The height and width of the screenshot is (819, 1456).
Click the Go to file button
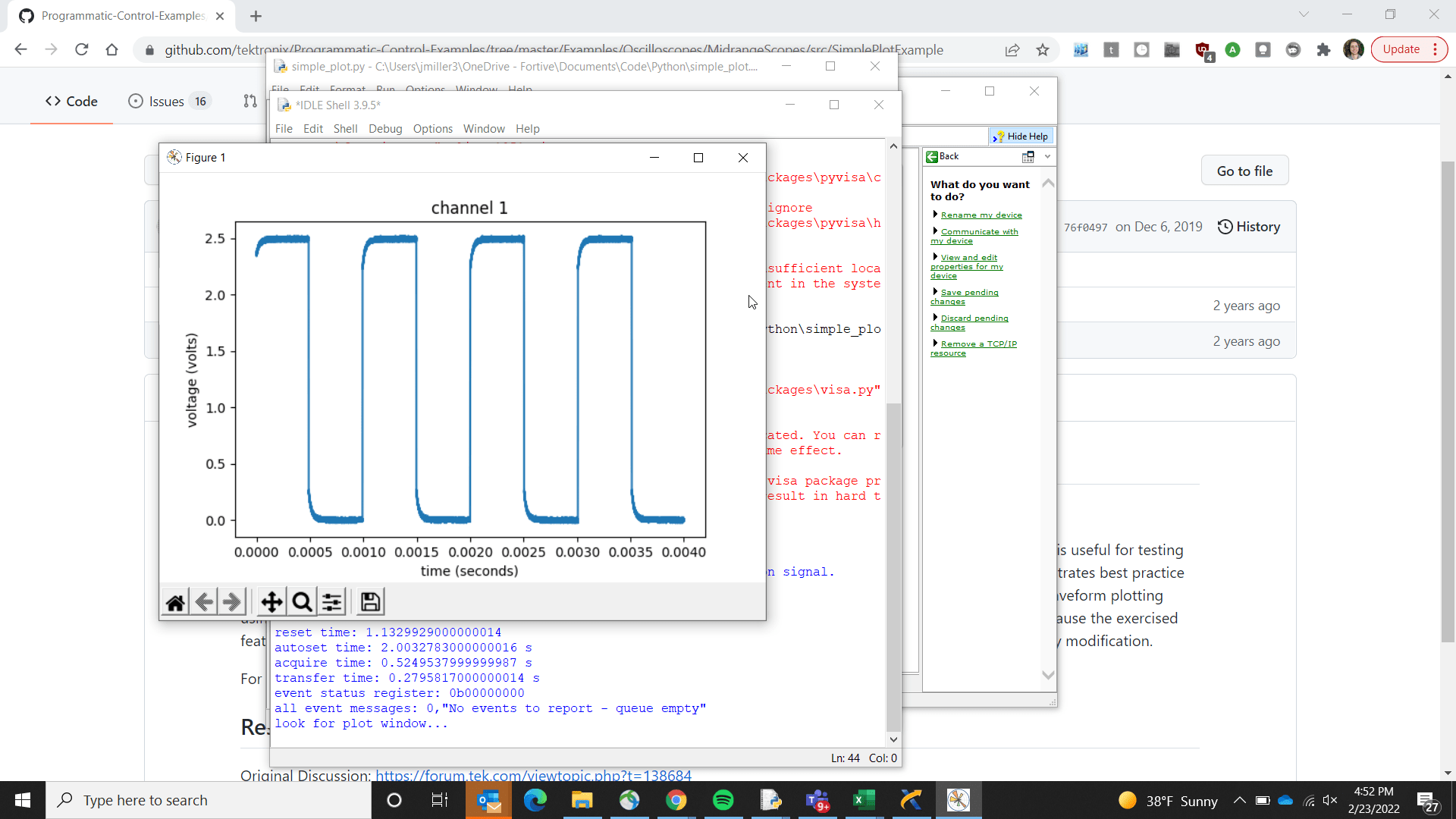tap(1244, 171)
